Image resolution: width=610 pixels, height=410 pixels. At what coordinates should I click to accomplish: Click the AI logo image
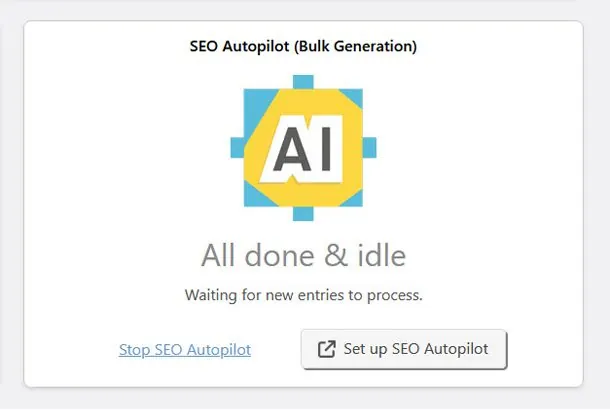(303, 148)
